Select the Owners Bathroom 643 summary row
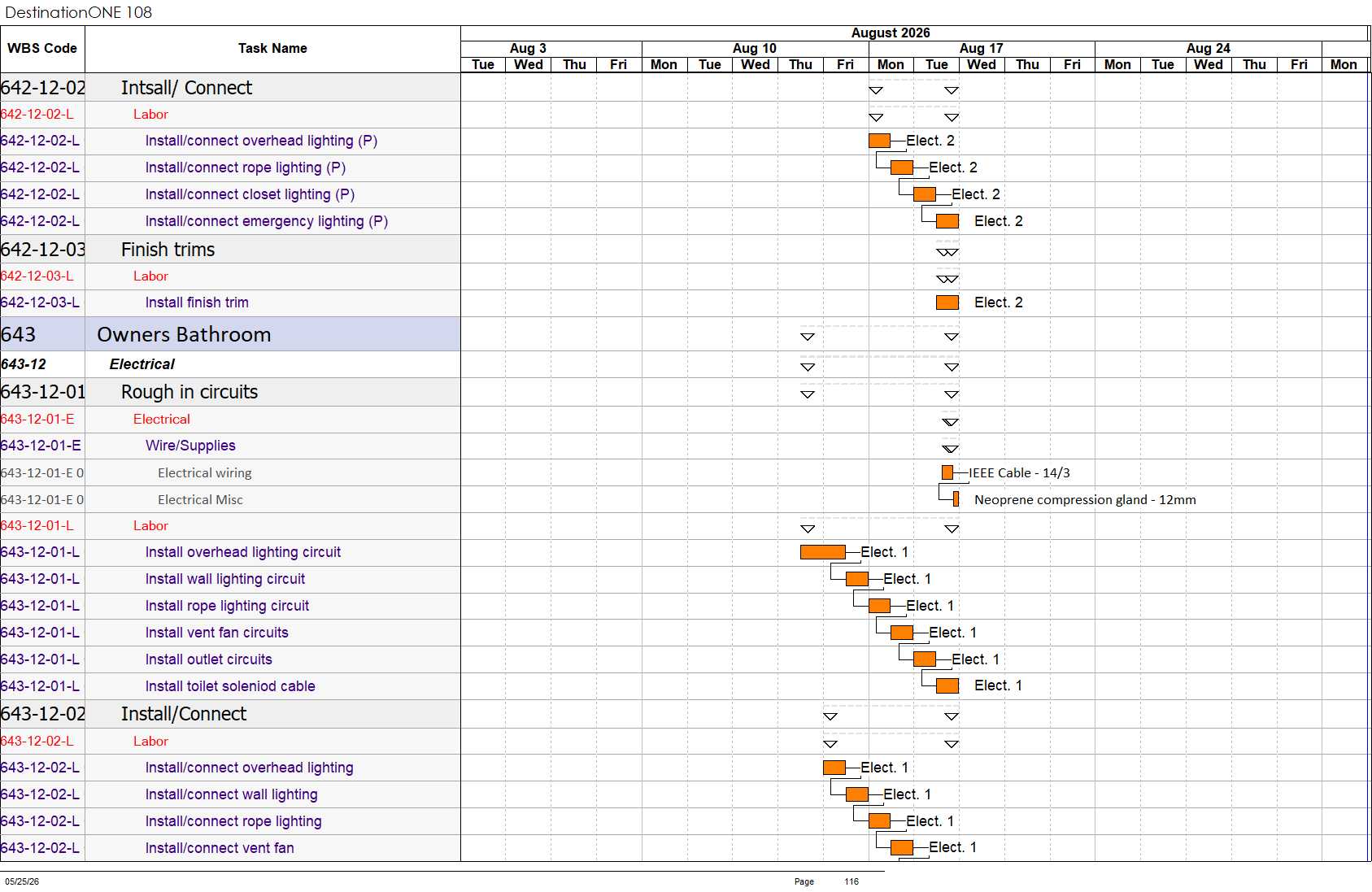 point(230,334)
